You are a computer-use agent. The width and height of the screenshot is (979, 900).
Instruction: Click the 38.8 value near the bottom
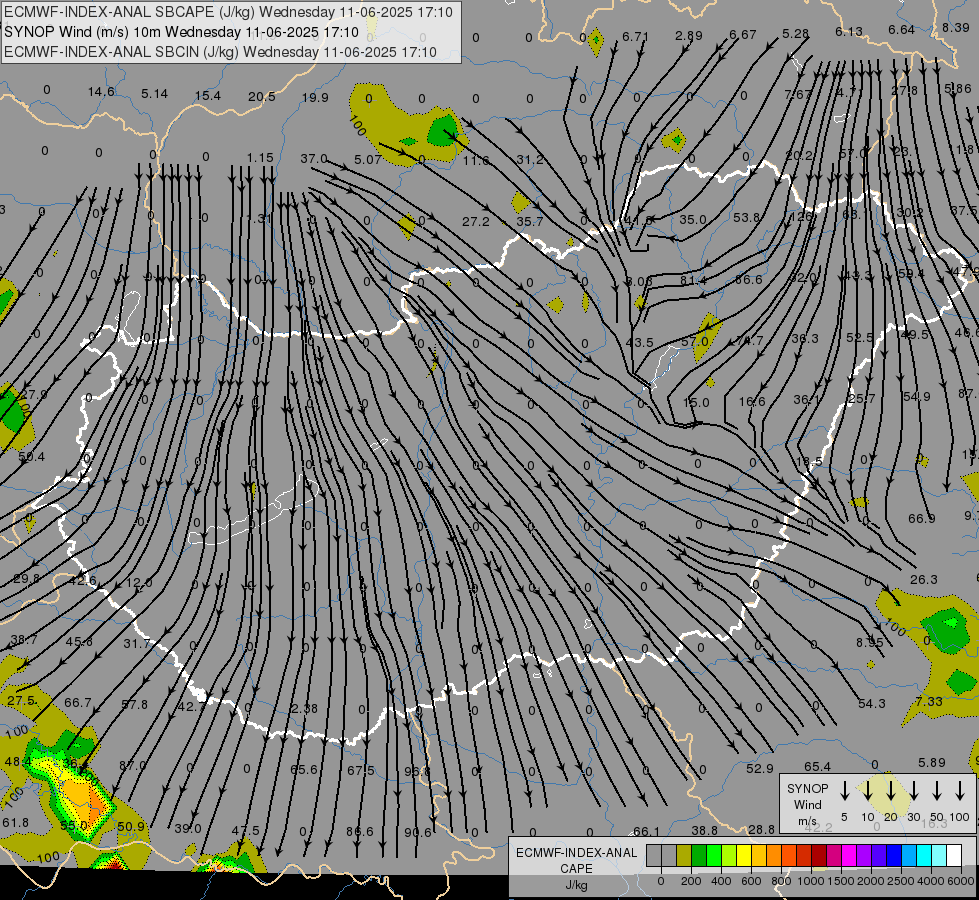pyautogui.click(x=704, y=830)
